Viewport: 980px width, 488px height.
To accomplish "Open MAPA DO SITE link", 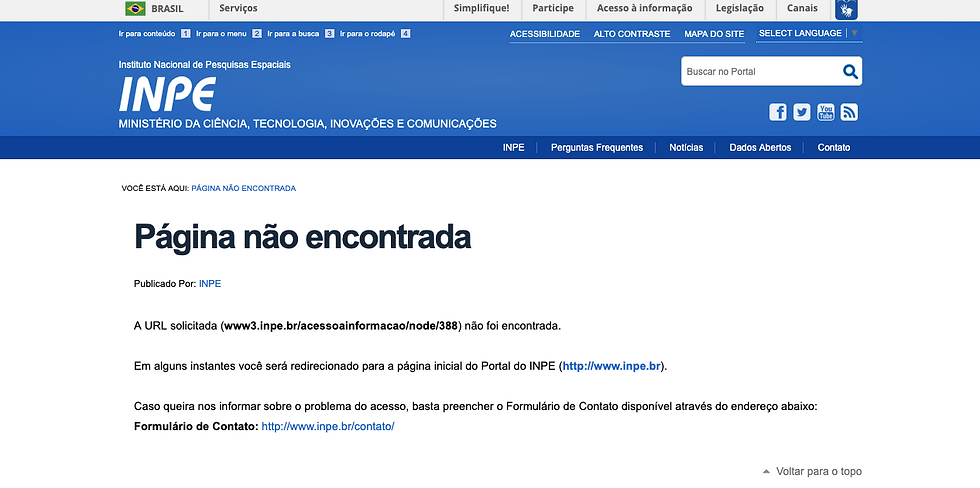I will point(714,34).
